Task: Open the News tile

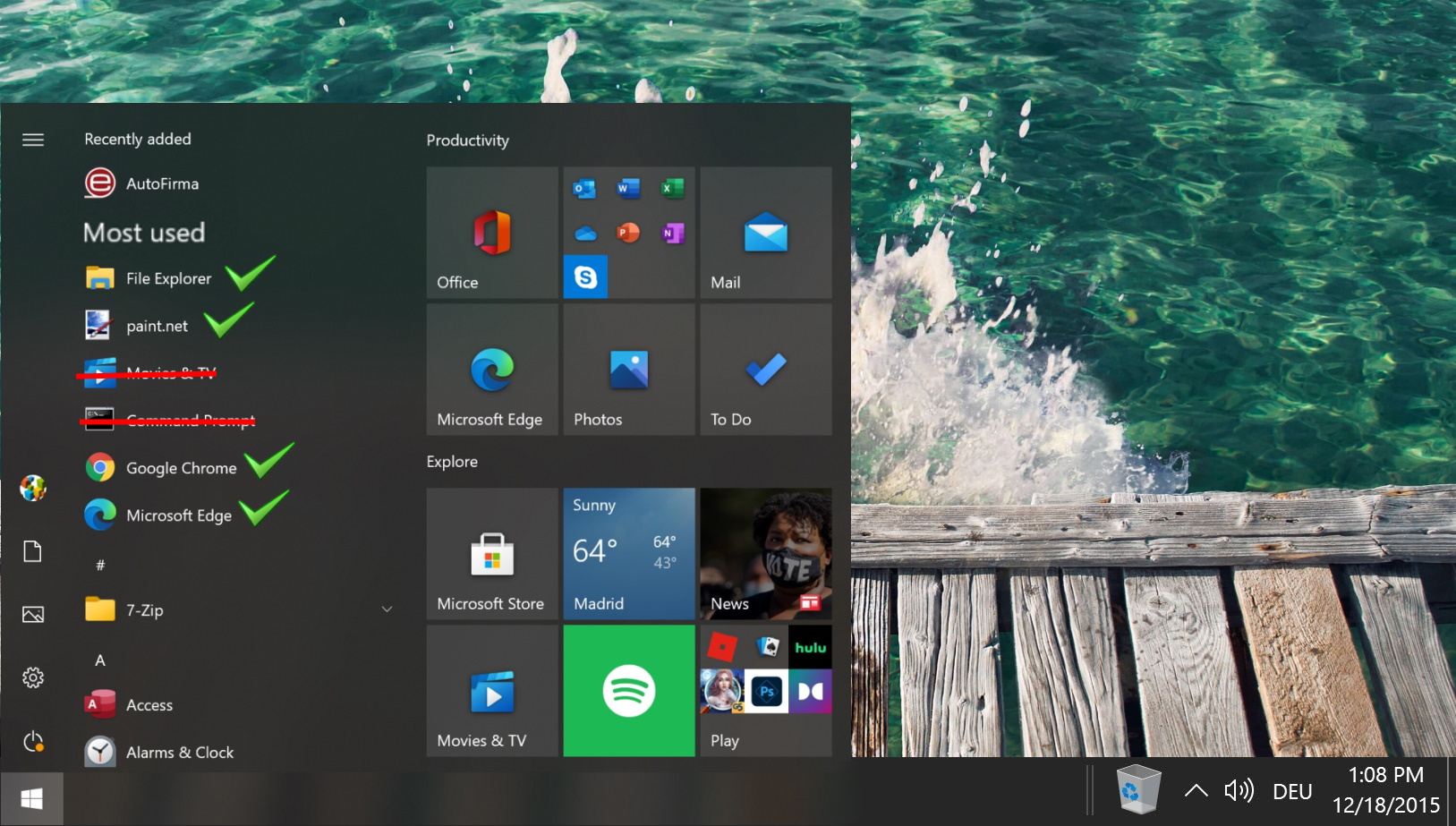Action: point(766,554)
